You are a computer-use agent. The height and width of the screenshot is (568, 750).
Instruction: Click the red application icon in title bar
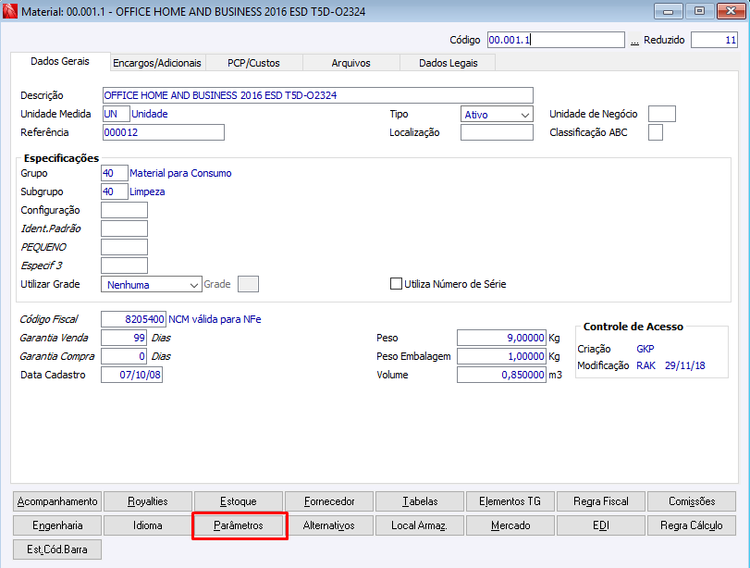point(10,11)
